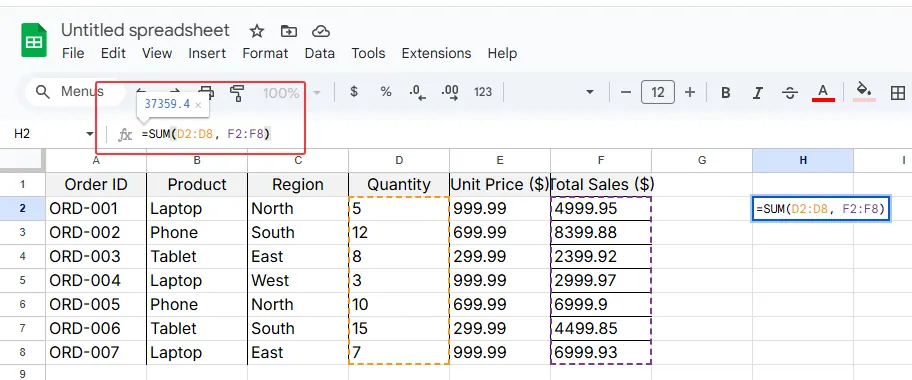Screen dimensions: 912x380
Task: Select cell containing ORD-003
Action: [x=96, y=257]
